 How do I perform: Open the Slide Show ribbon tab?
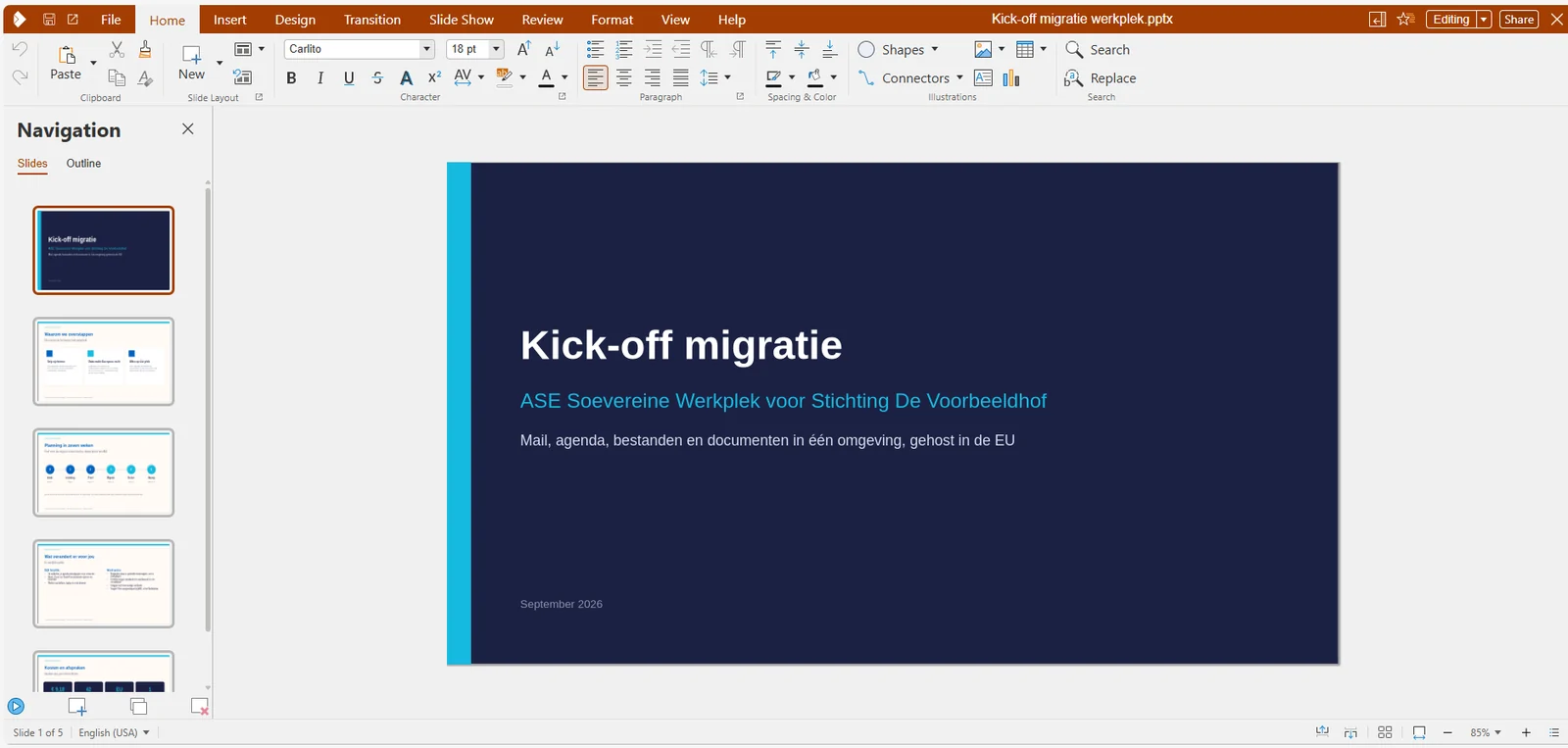462,20
